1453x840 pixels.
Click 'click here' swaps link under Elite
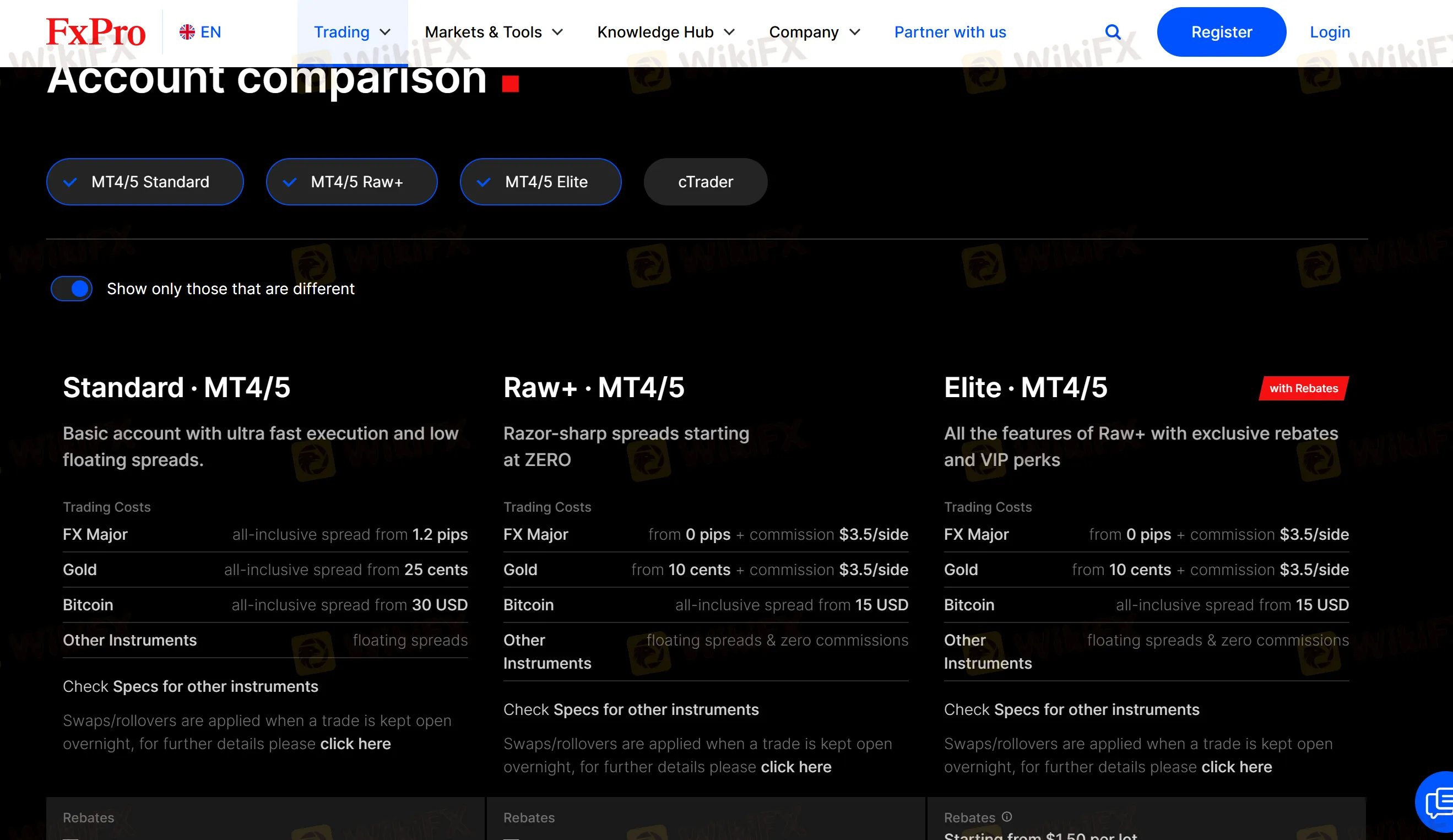coord(1236,767)
